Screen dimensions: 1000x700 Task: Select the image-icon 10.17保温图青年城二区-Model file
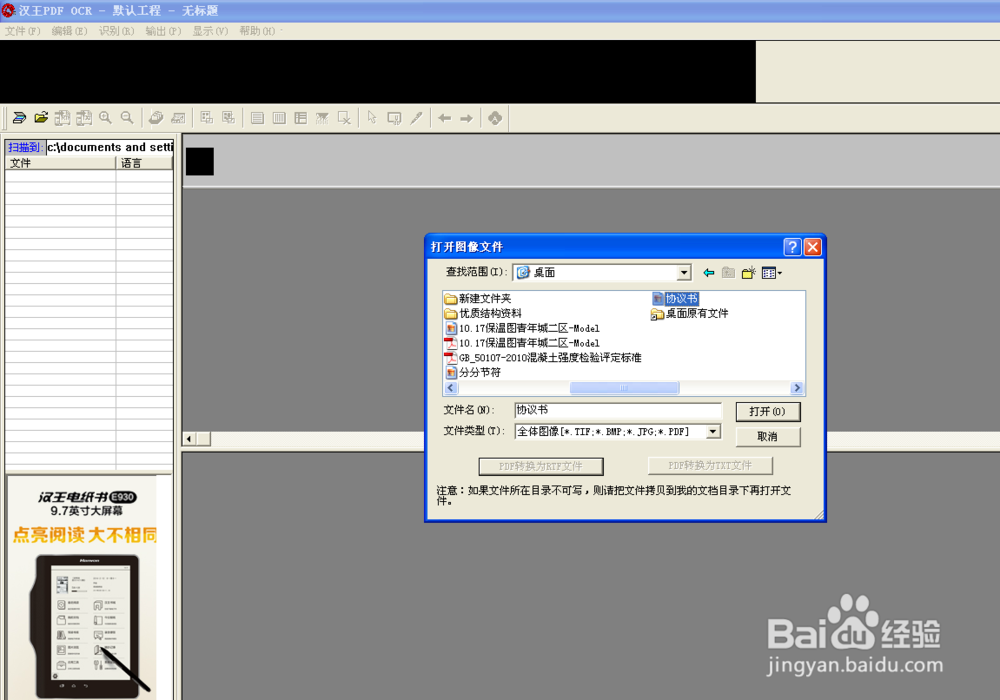[522, 328]
